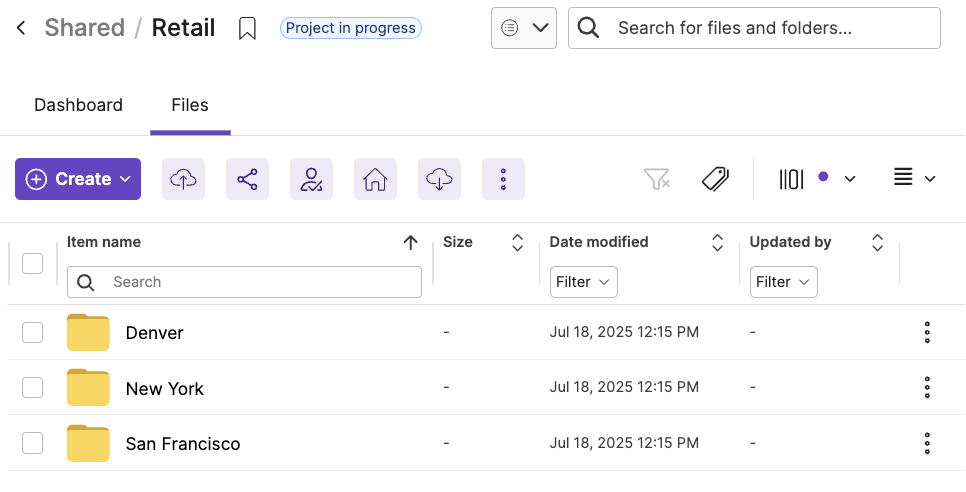
Task: Click the New York folder icon
Action: tap(88, 387)
